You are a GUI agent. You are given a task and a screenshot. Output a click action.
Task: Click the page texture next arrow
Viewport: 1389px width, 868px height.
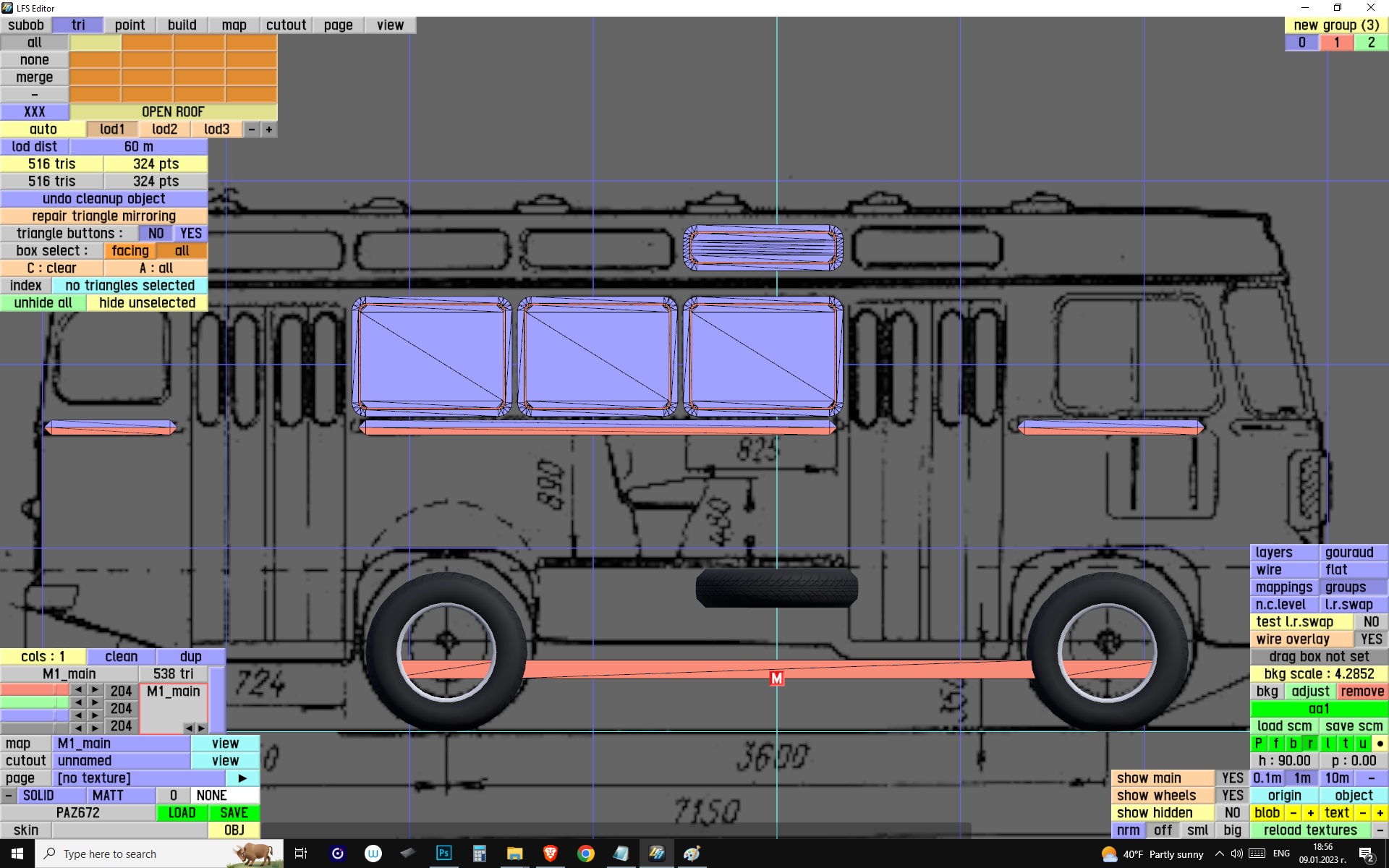click(x=242, y=778)
